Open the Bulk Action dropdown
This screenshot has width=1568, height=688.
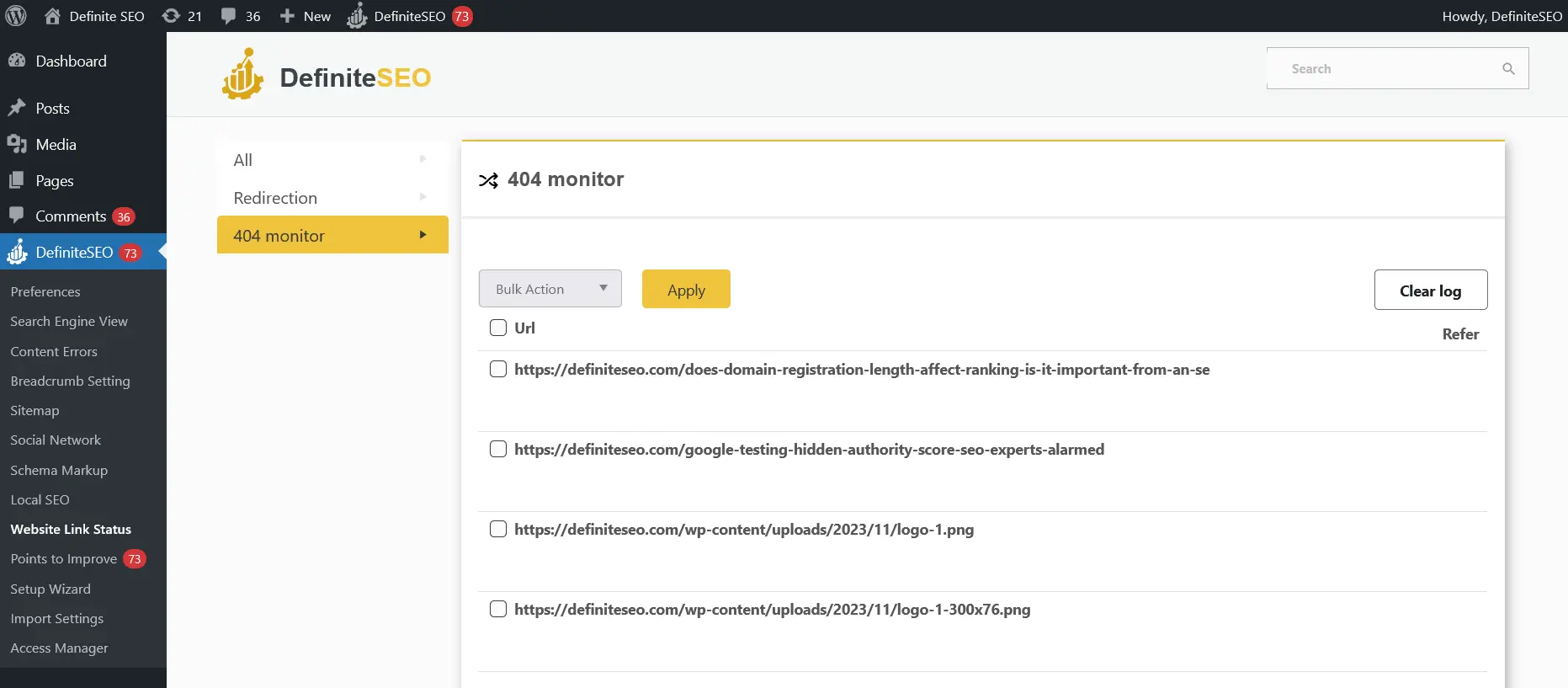click(550, 289)
